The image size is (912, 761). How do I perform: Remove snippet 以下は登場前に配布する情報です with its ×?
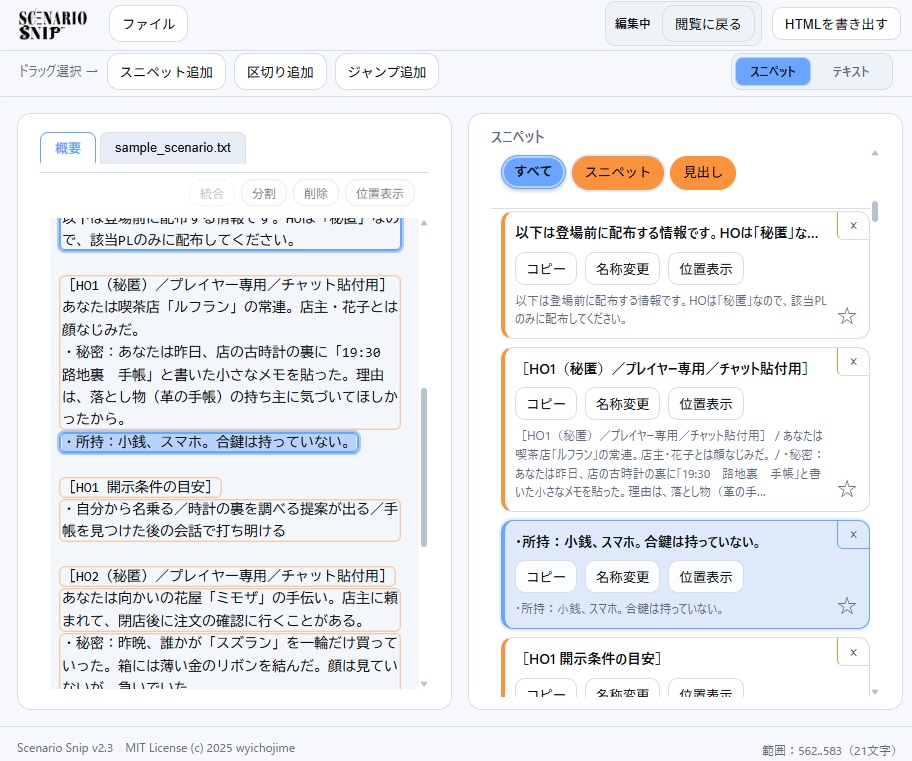point(853,226)
